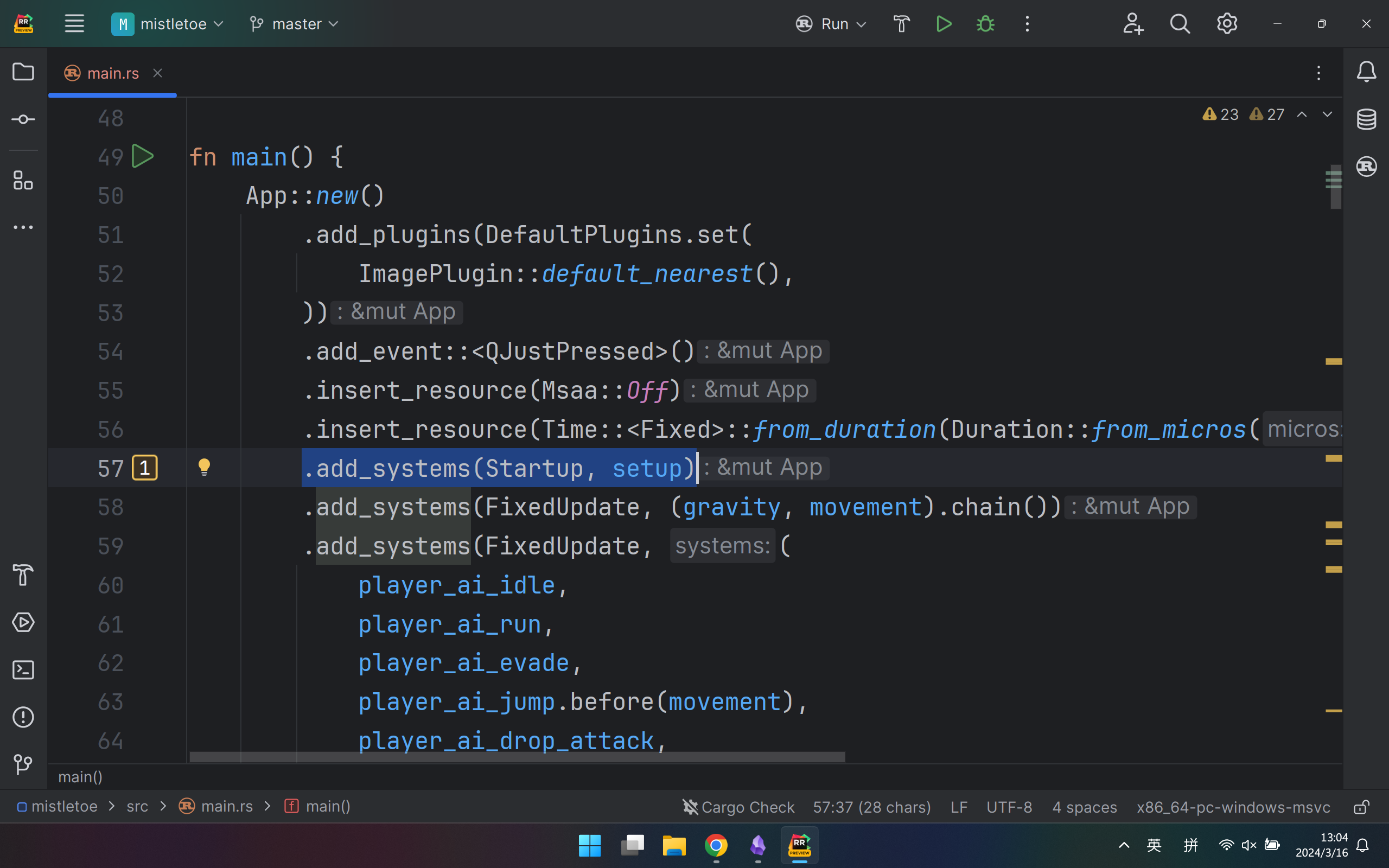Viewport: 1389px width, 868px height.
Task: Start debugging with the bug icon
Action: [985, 23]
